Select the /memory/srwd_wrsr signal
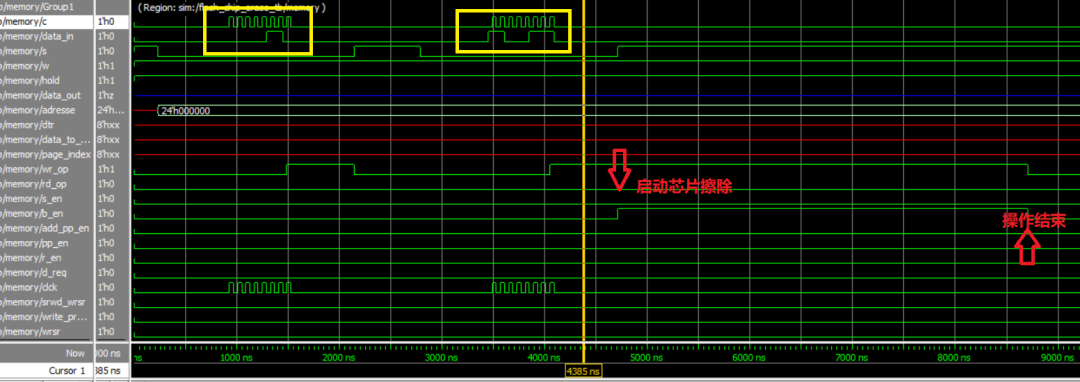Viewport: 1080px width, 382px height. coord(46,302)
